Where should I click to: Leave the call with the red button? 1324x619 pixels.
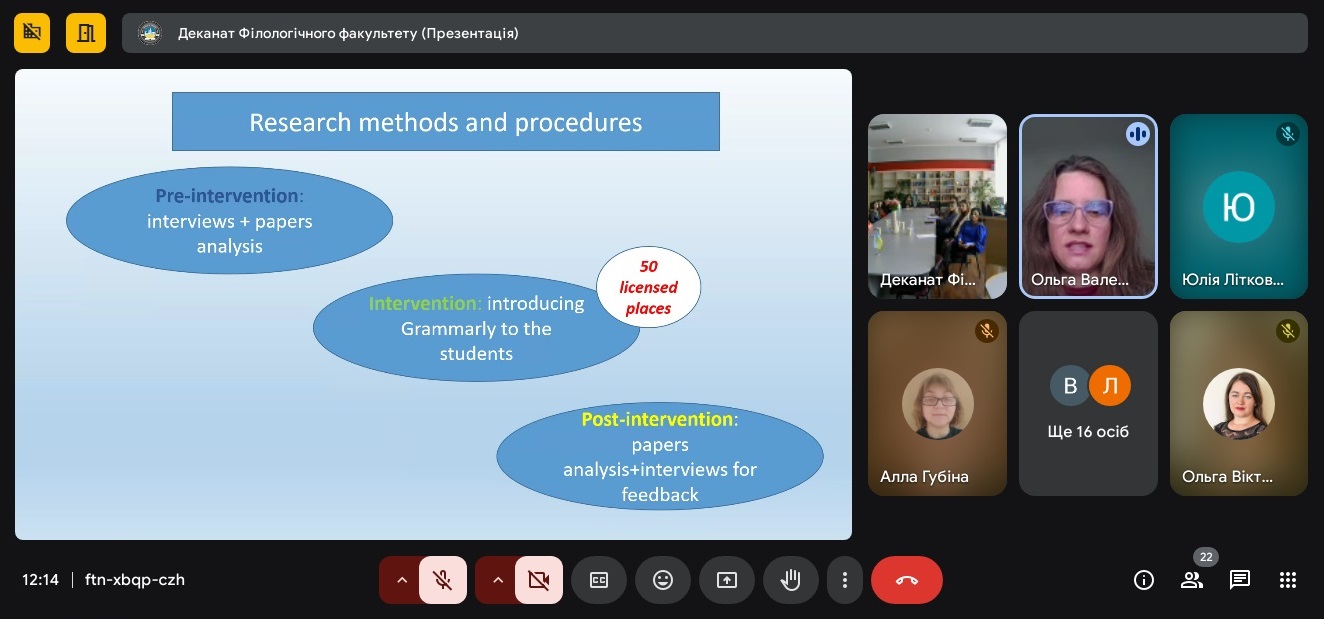[907, 580]
